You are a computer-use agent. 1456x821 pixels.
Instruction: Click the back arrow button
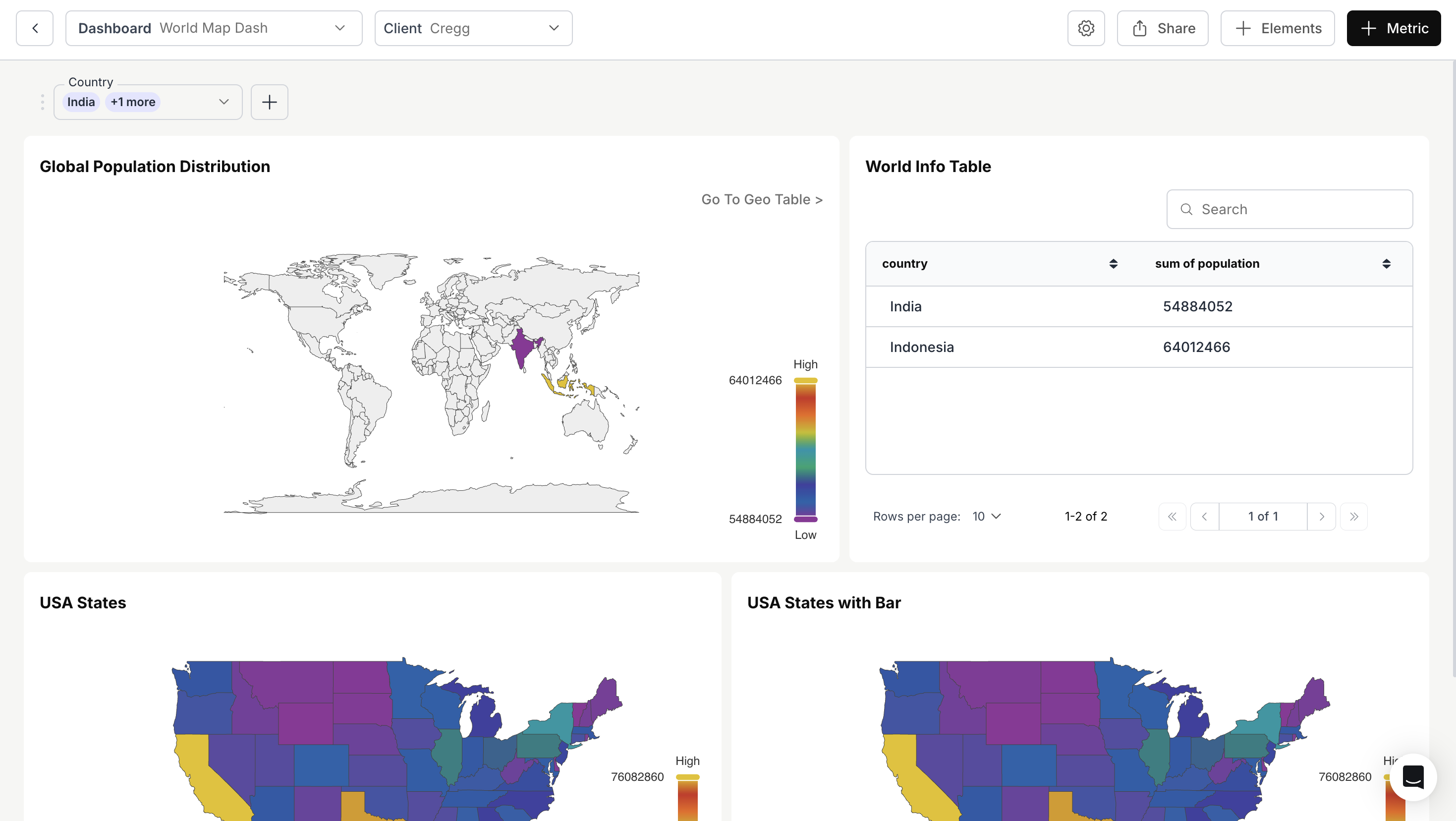[35, 28]
